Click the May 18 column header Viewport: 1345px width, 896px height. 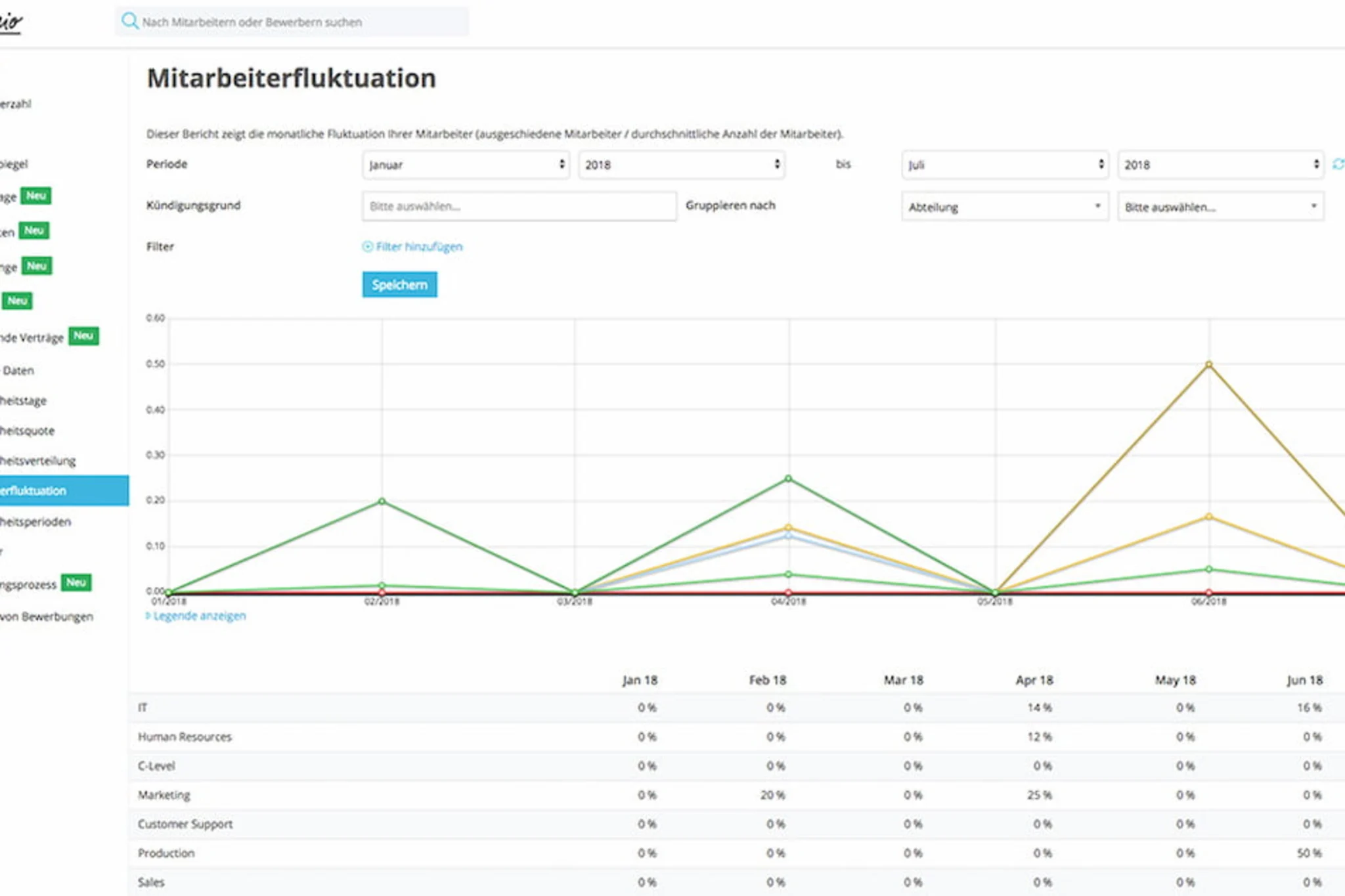click(1176, 680)
